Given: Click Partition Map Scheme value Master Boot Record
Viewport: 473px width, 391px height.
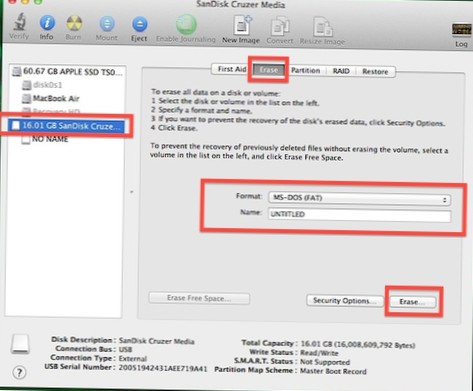Looking at the screenshot, I should (333, 371).
